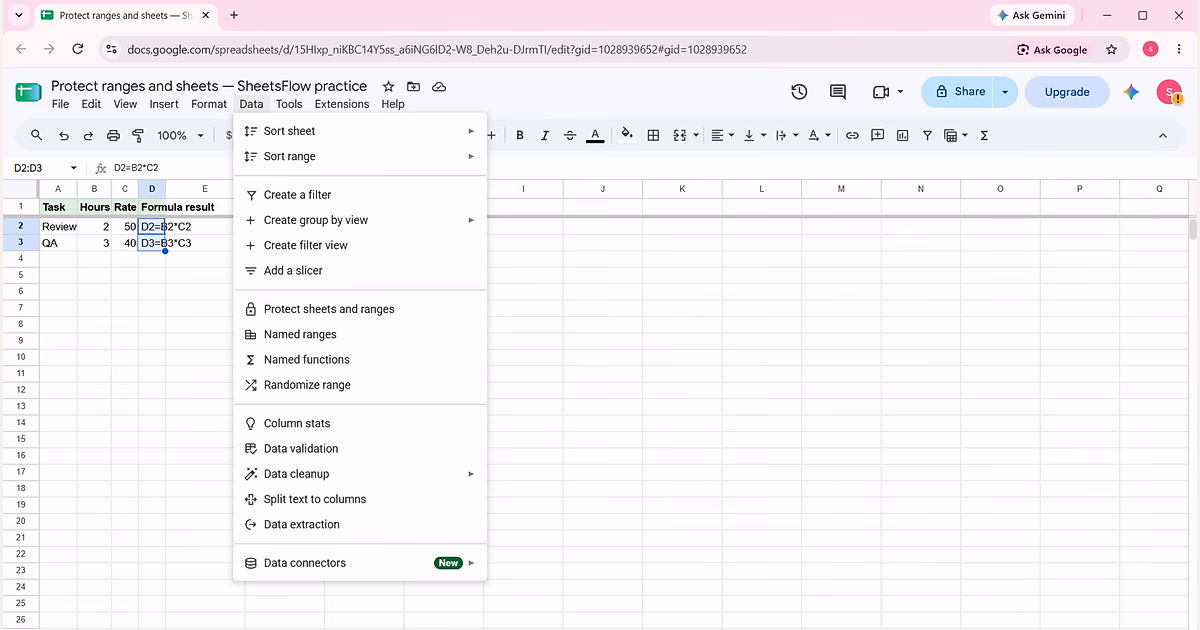Image resolution: width=1200 pixels, height=630 pixels.
Task: Choose Sort range menu item
Action: (360, 156)
